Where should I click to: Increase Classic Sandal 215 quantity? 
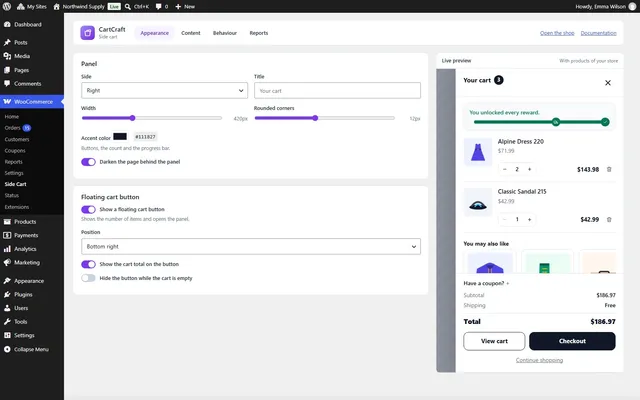pos(529,220)
